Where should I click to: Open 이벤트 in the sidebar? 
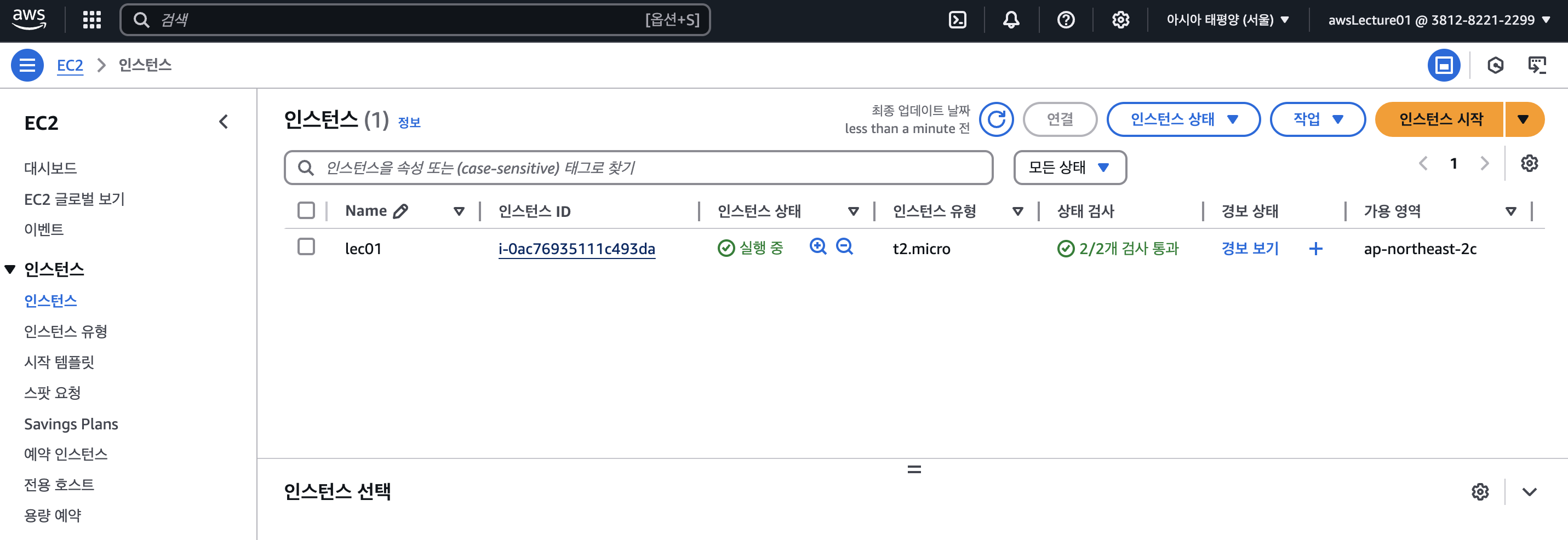click(x=44, y=229)
